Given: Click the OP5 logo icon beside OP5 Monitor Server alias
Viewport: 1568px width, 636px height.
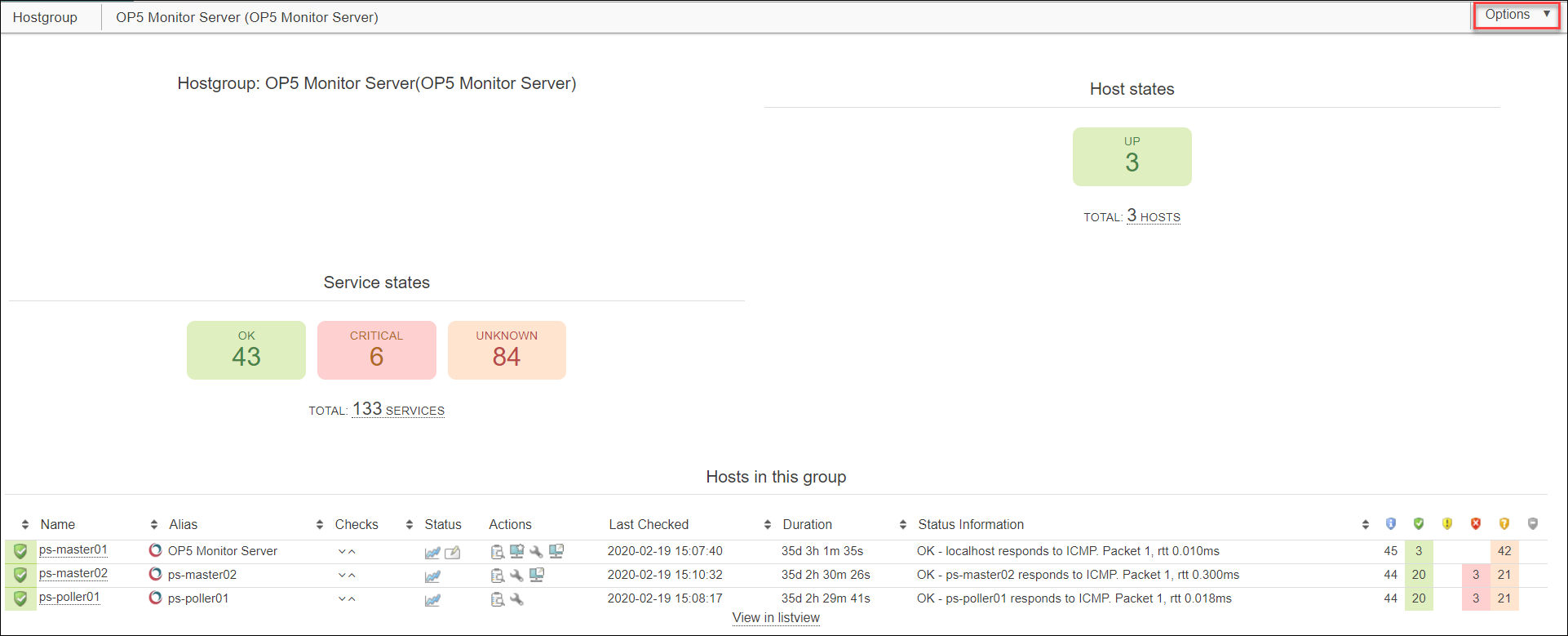Looking at the screenshot, I should coord(155,550).
